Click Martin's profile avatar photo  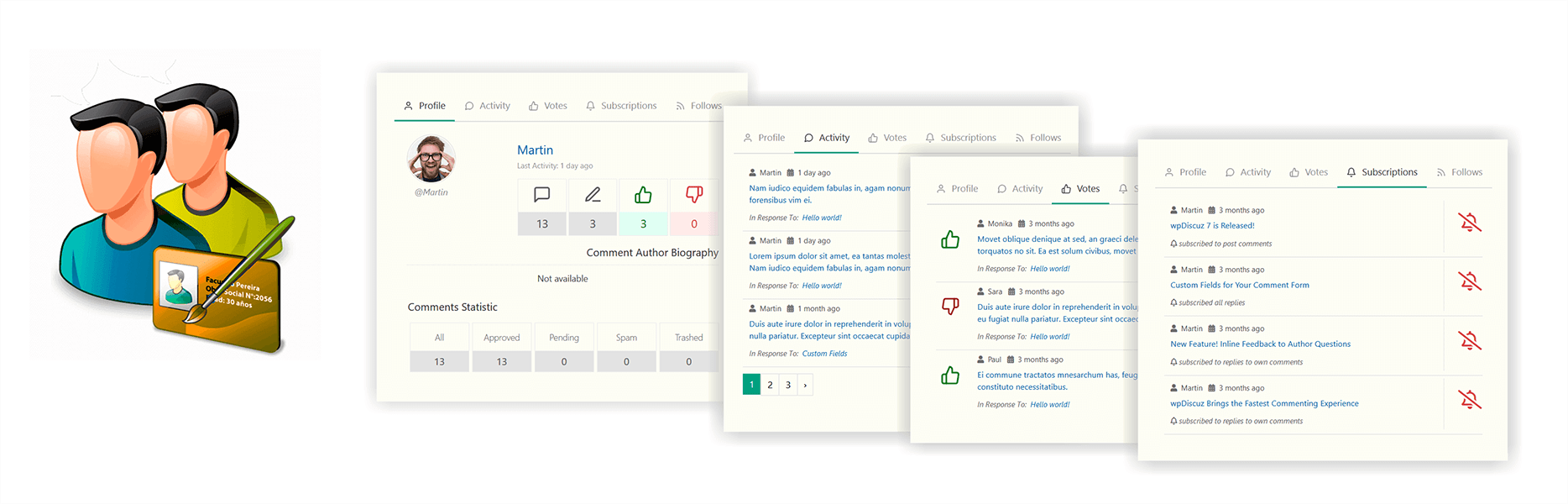click(x=431, y=158)
